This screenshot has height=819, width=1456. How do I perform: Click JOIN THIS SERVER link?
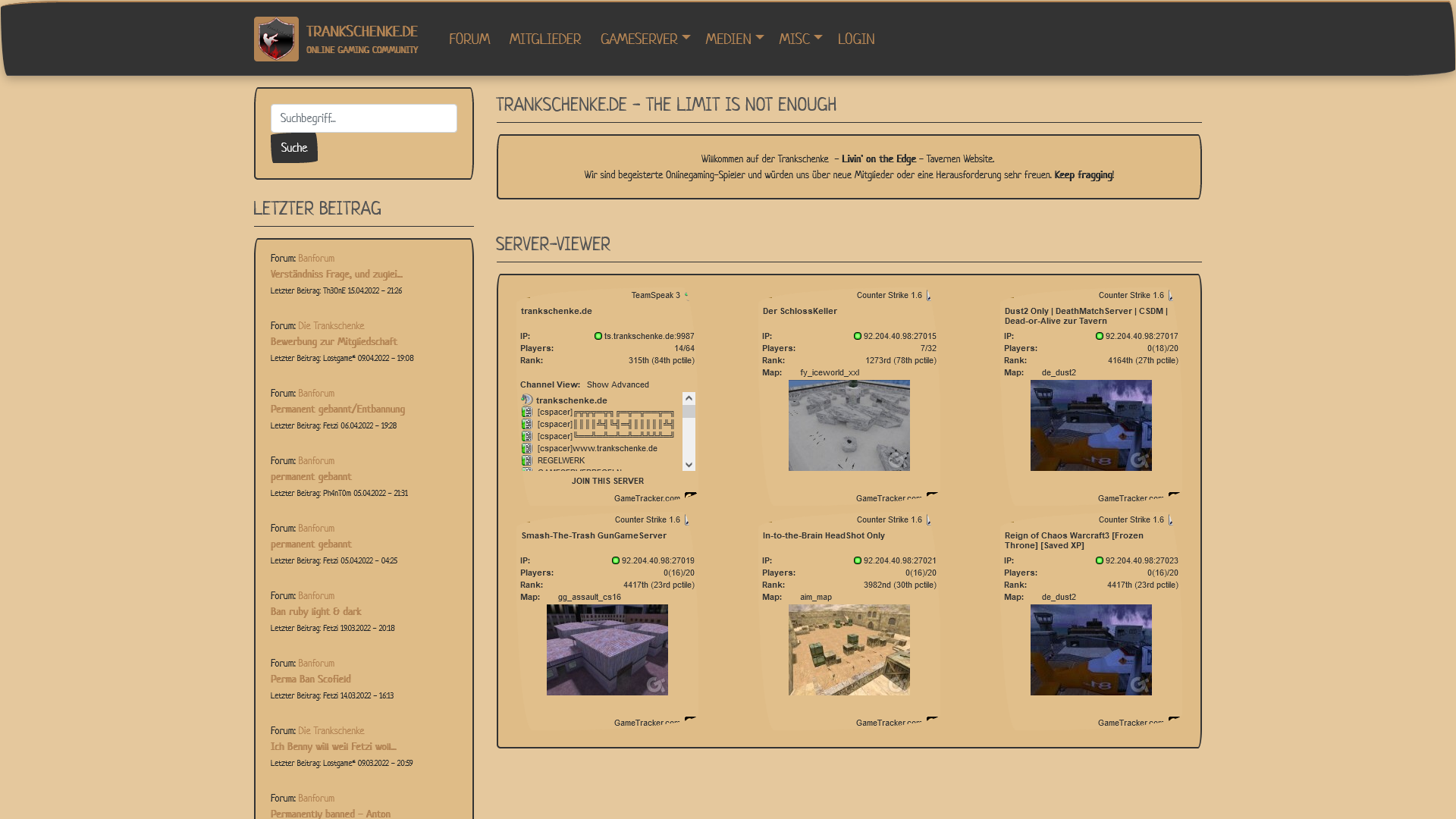tap(607, 481)
